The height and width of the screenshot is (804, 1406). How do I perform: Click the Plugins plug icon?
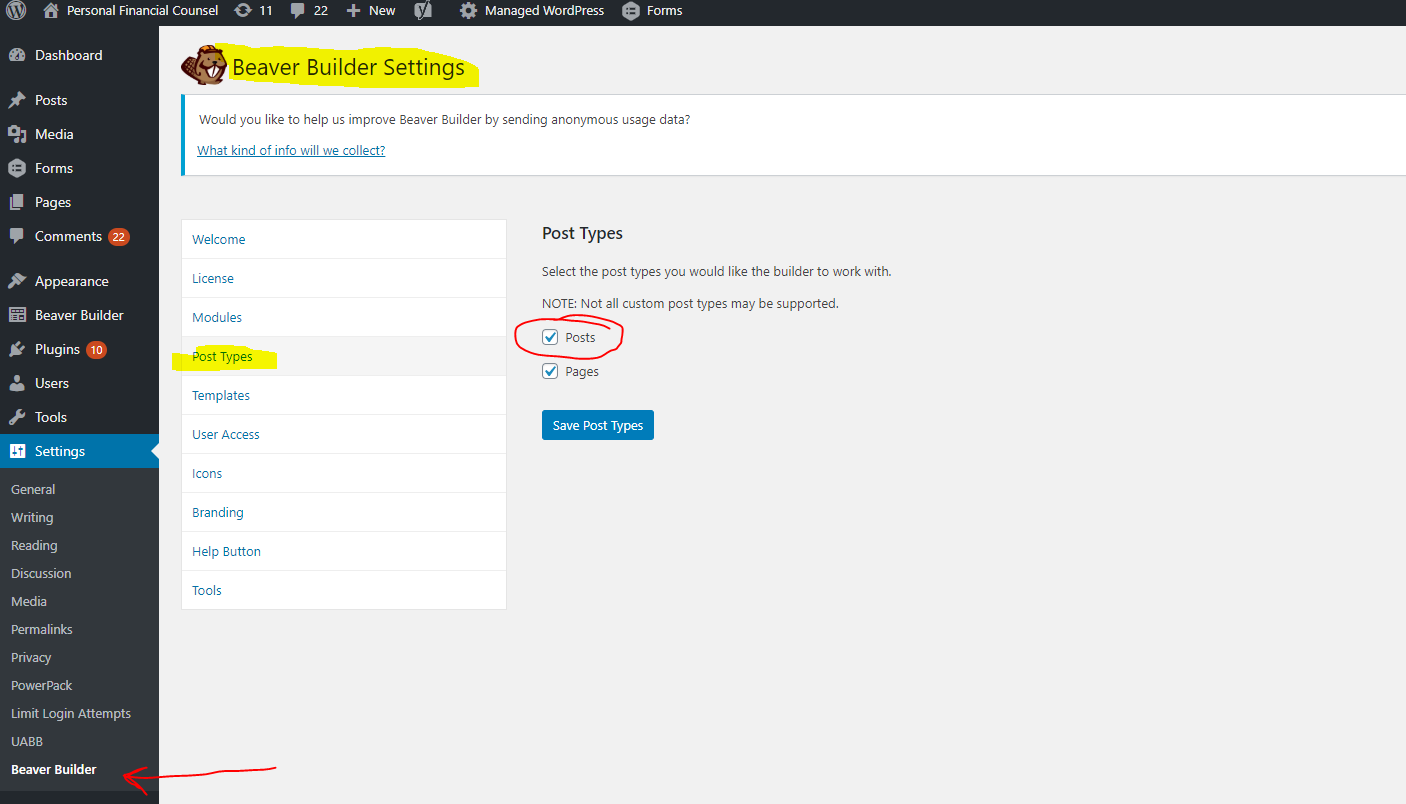17,349
